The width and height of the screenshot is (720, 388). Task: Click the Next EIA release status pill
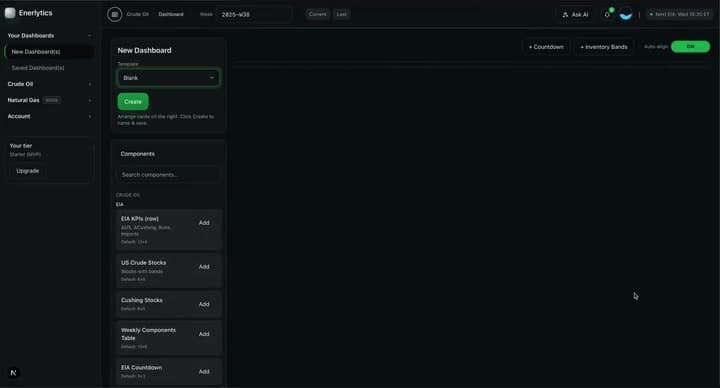click(680, 14)
